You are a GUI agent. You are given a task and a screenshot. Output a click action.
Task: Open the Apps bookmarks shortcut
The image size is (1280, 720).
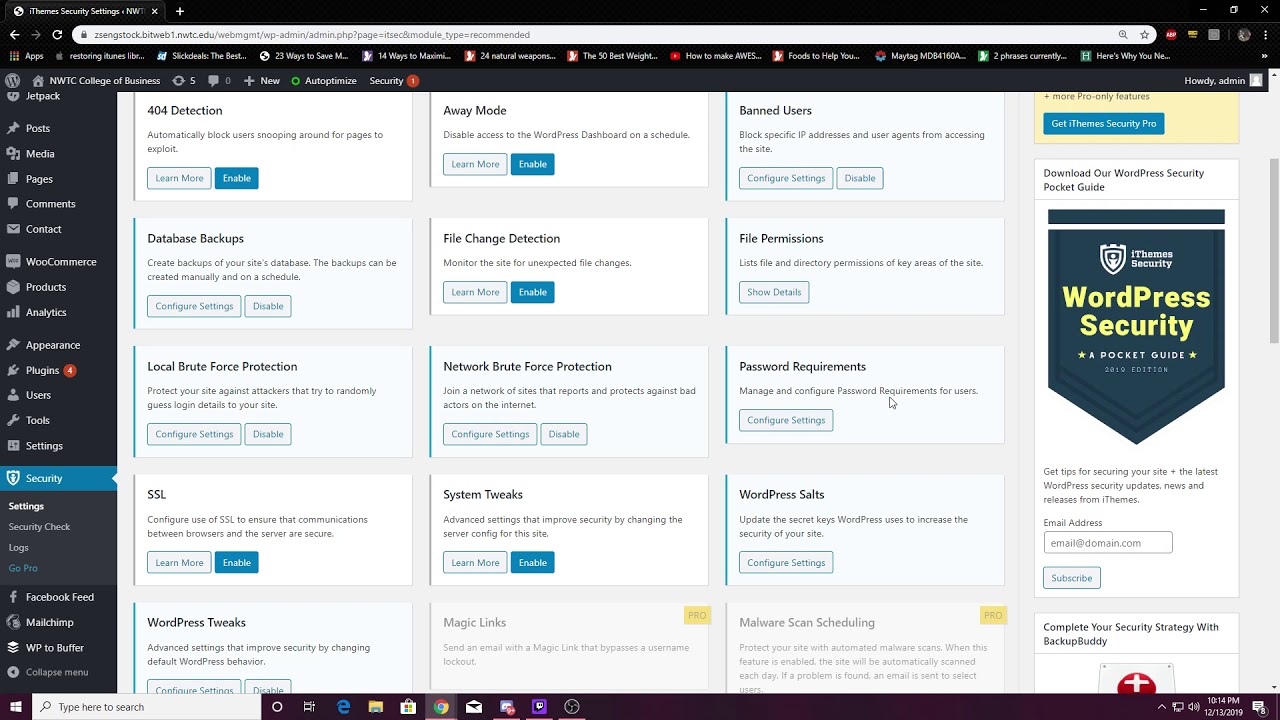click(x=27, y=56)
